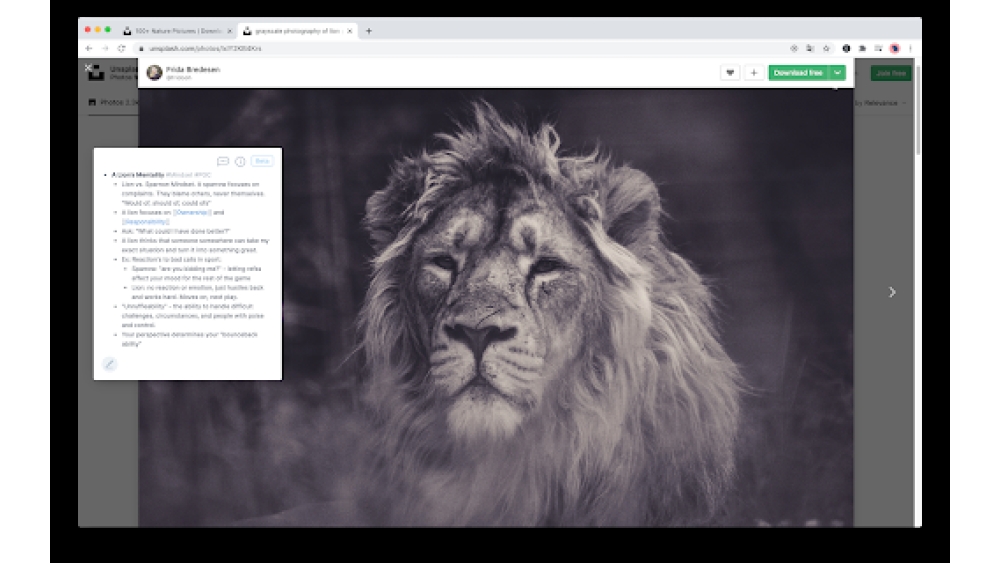The width and height of the screenshot is (1000, 563).
Task: Expand the download size dropdown arrow
Action: (837, 73)
